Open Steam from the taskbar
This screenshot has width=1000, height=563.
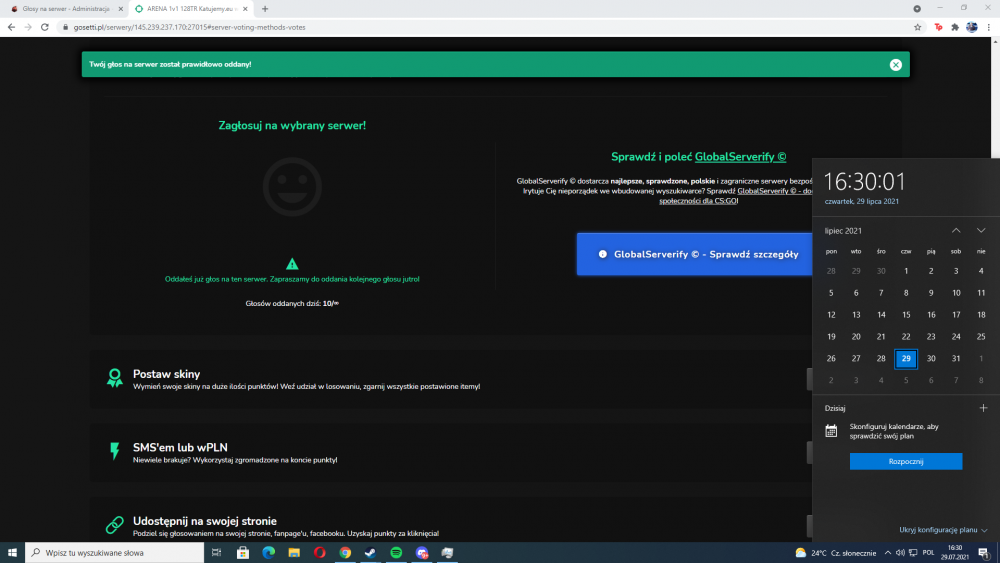point(371,552)
